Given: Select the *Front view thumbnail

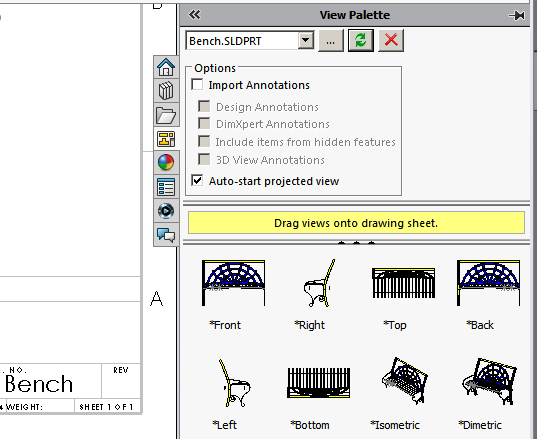Looking at the screenshot, I should (233, 283).
